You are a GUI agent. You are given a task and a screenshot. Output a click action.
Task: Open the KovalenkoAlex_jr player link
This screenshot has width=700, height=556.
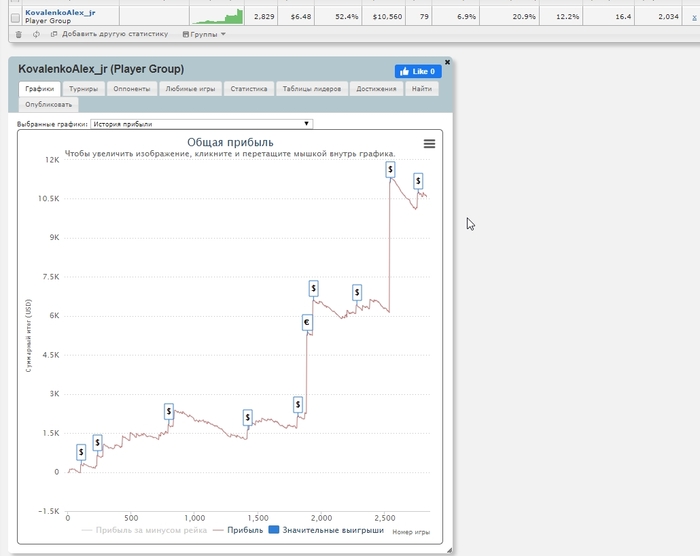pyautogui.click(x=60, y=13)
